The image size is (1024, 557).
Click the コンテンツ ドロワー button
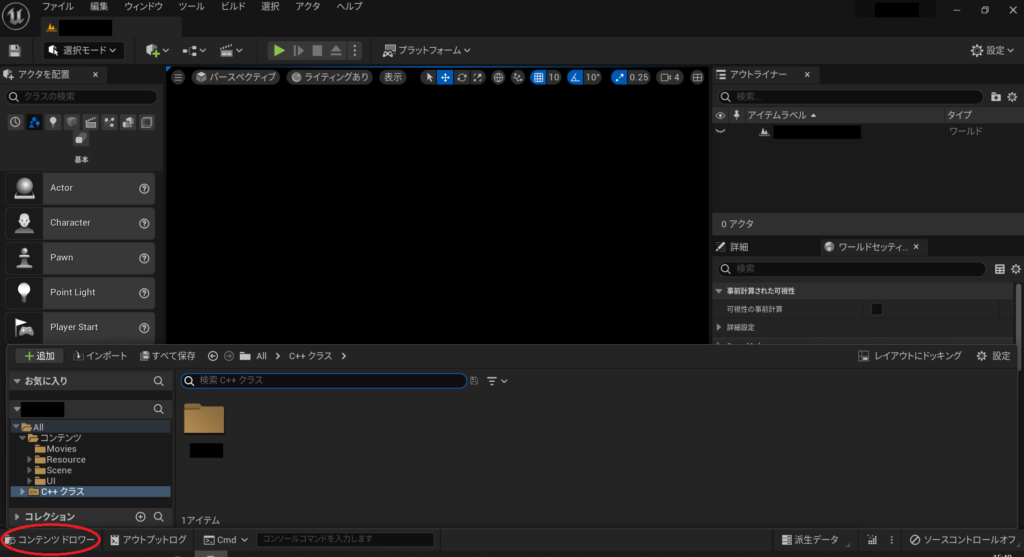51,540
